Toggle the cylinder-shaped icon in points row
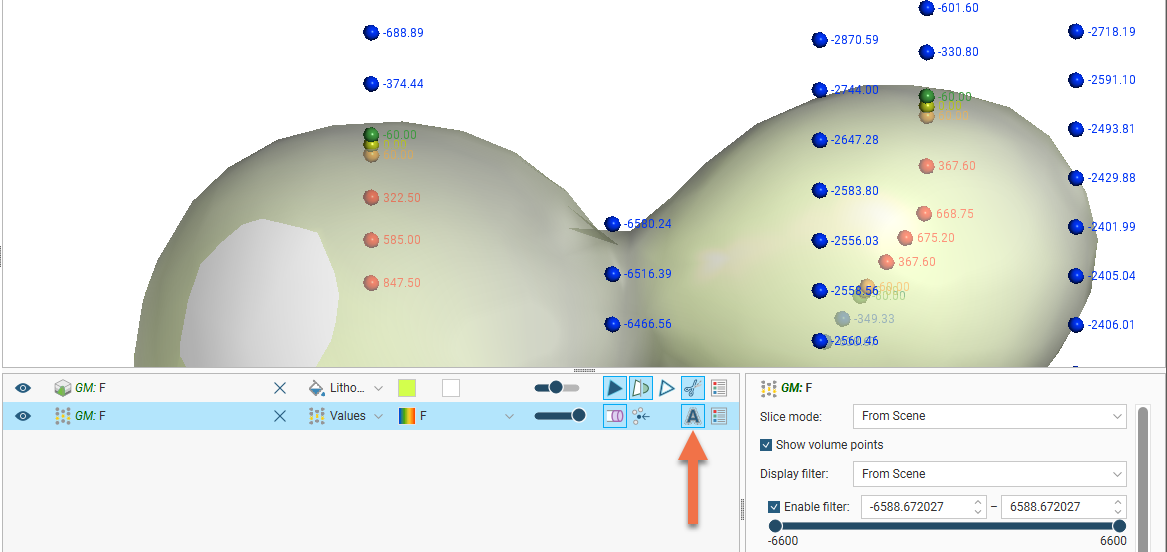 coord(615,416)
